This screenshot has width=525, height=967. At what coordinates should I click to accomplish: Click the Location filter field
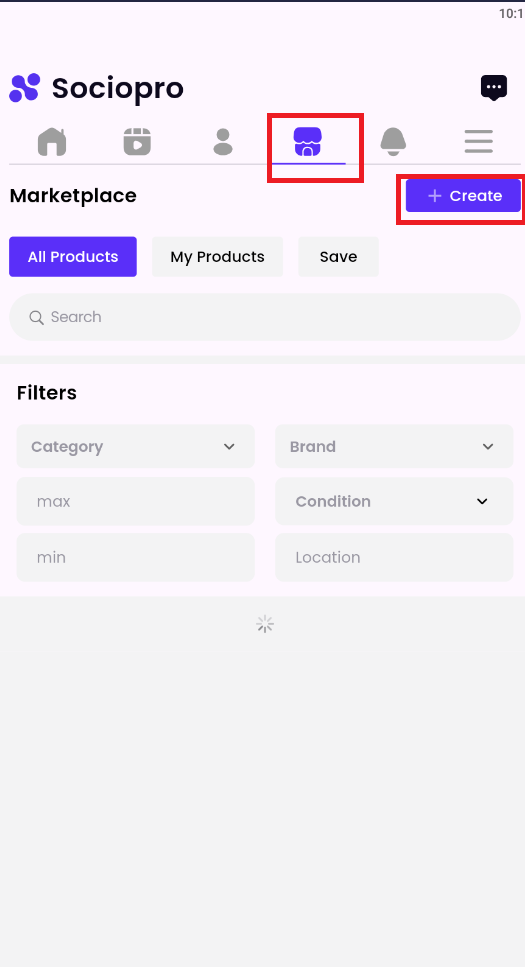pos(394,558)
